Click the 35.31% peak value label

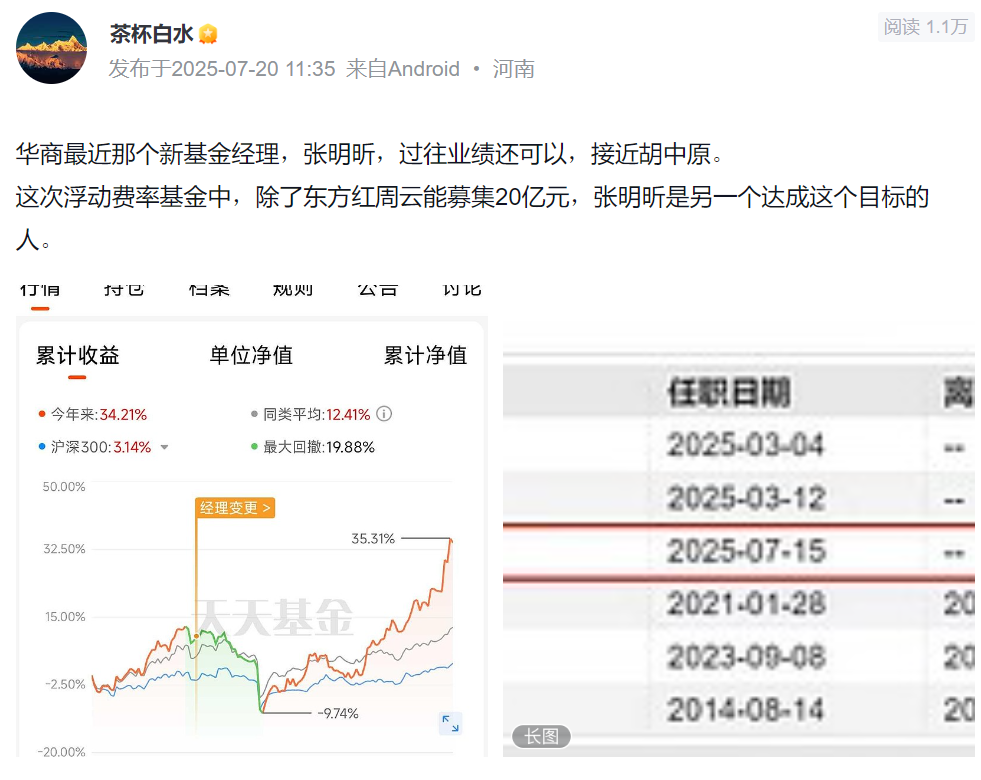tap(373, 539)
